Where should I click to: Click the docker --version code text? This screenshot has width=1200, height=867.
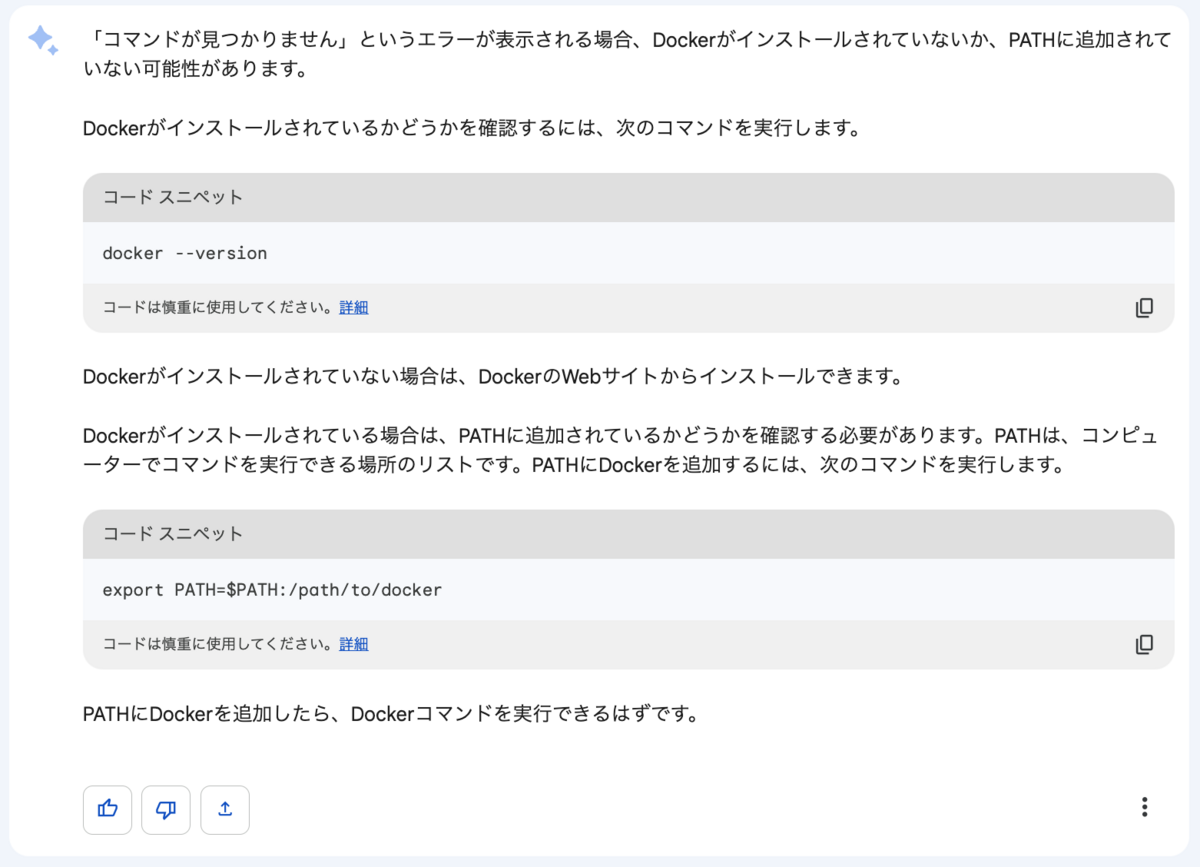(x=185, y=253)
